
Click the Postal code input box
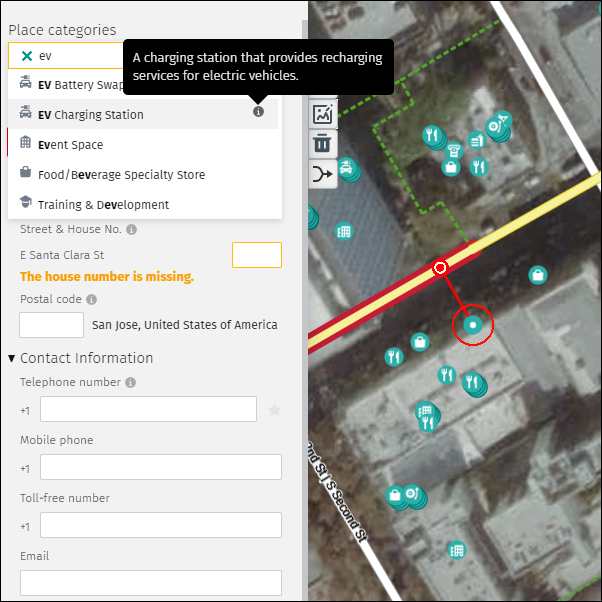(51, 325)
